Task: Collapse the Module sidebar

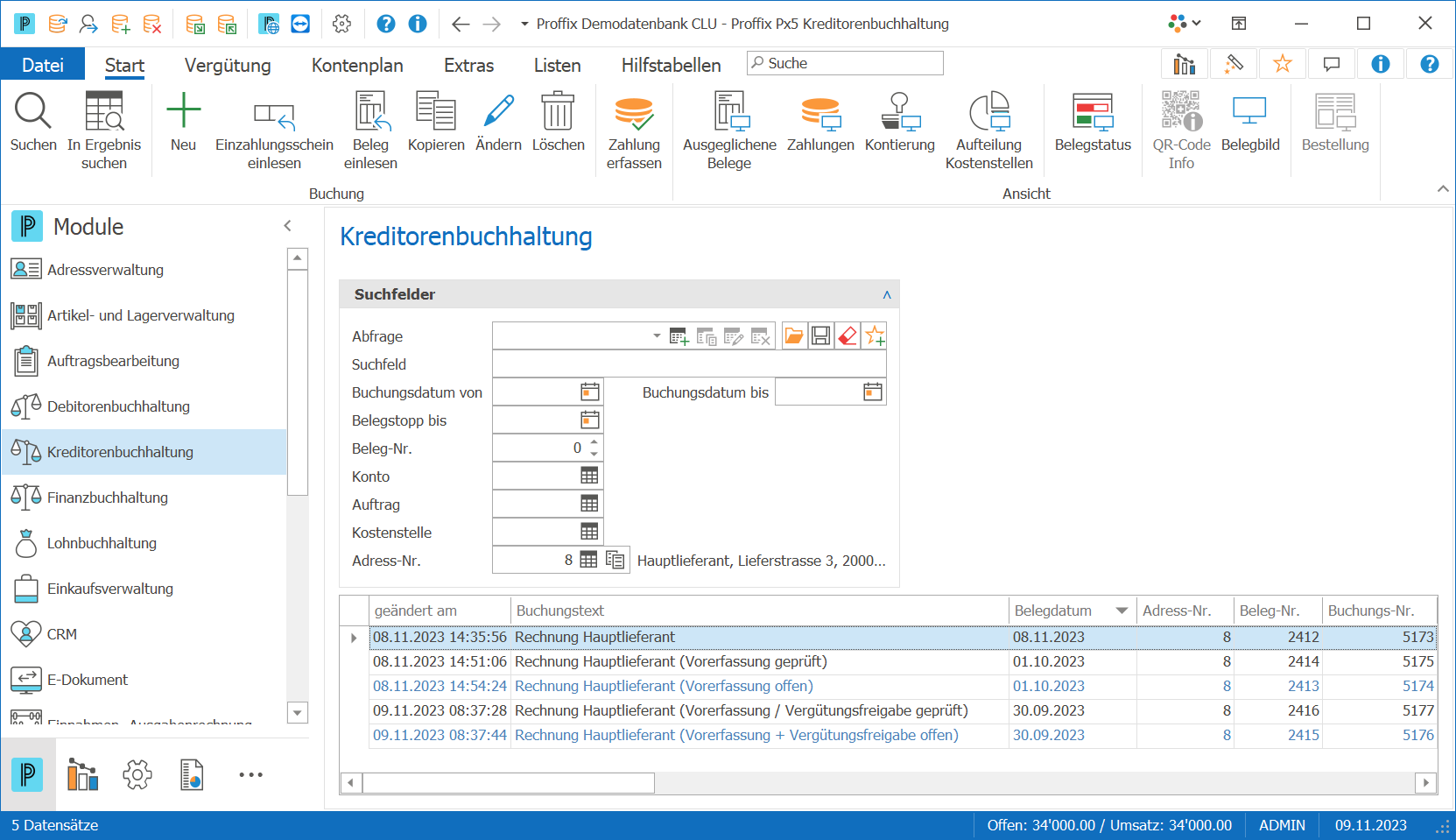Action: pyautogui.click(x=287, y=226)
